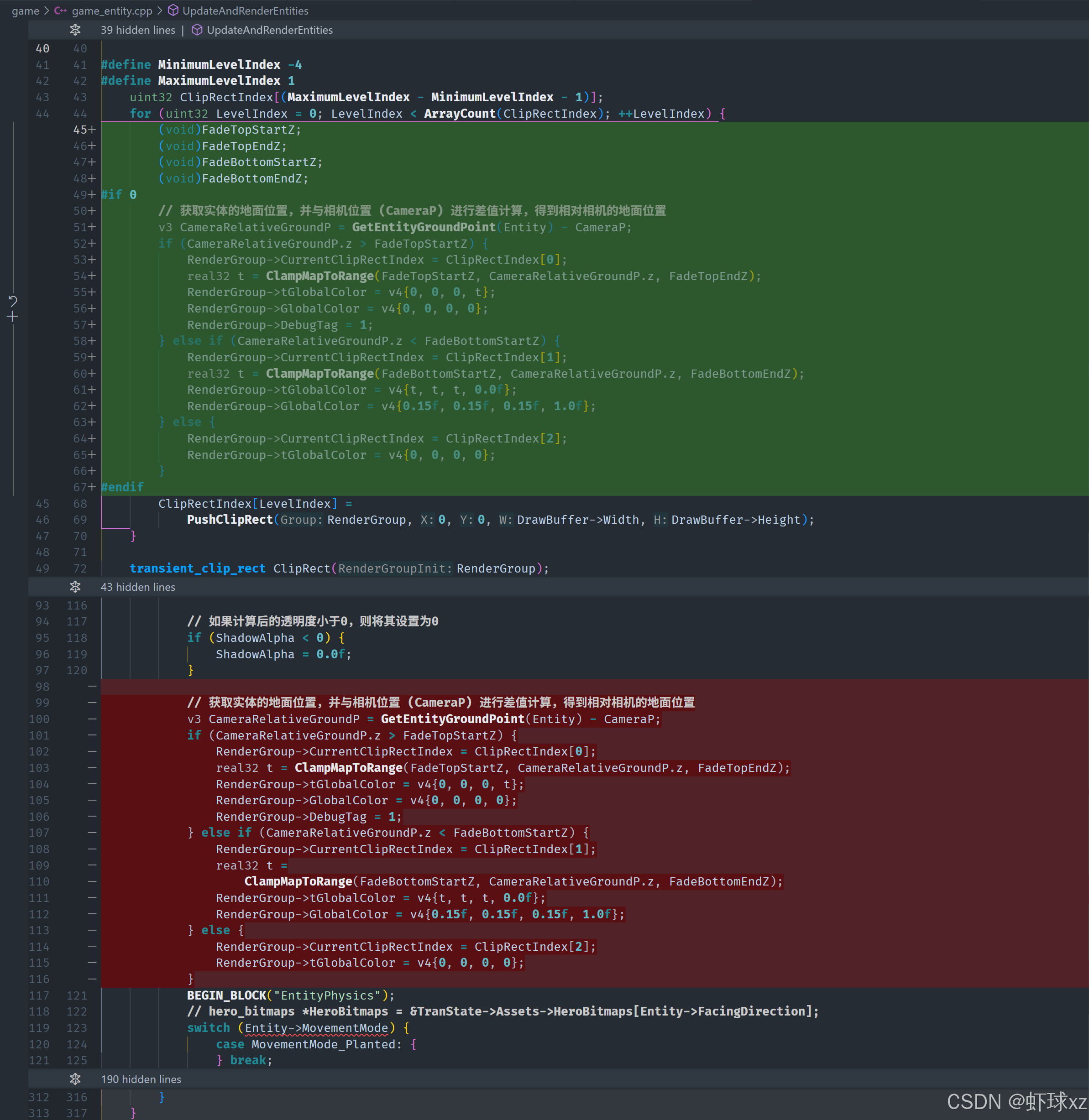
Task: Click the underlined Entity->MovementMode warning
Action: coord(316,1028)
